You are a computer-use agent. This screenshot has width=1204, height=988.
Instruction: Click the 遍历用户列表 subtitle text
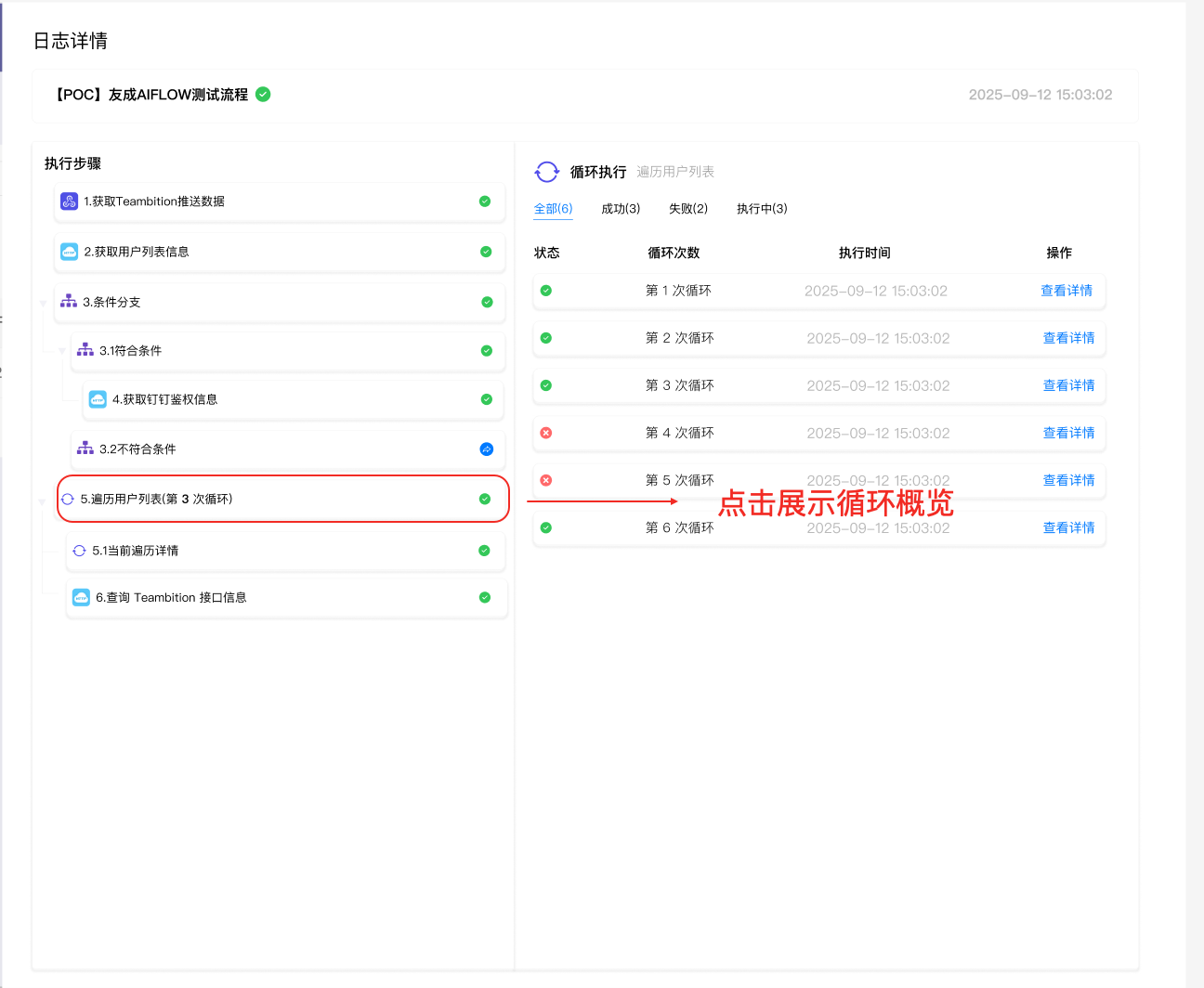675,172
